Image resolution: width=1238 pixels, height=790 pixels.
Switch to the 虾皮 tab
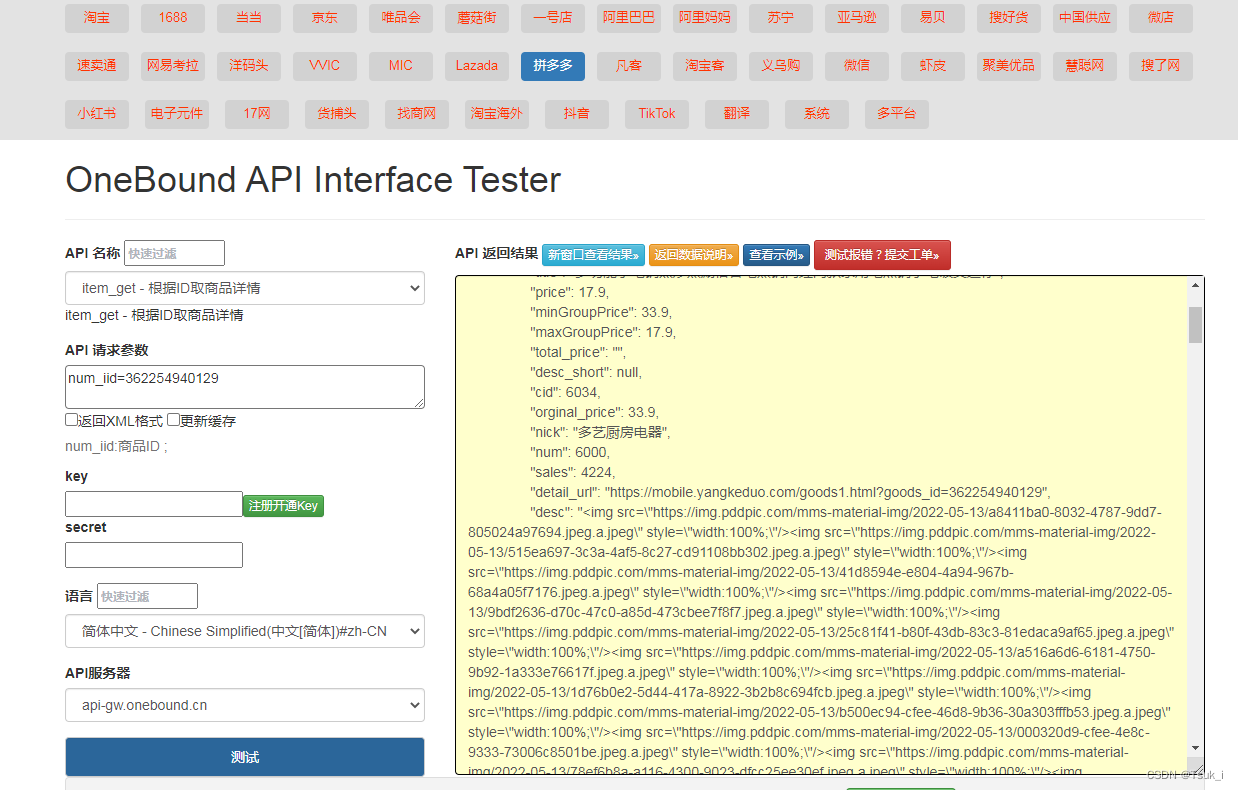[x=933, y=66]
